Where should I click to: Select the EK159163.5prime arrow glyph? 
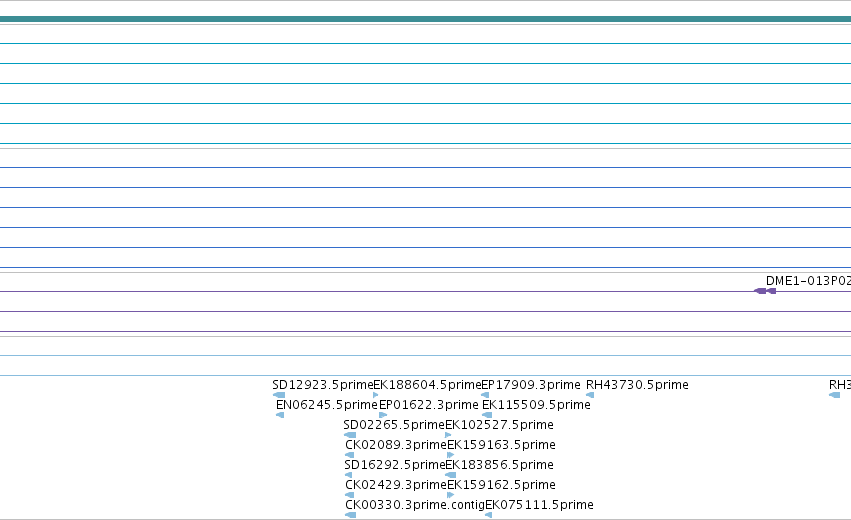pyautogui.click(x=450, y=455)
